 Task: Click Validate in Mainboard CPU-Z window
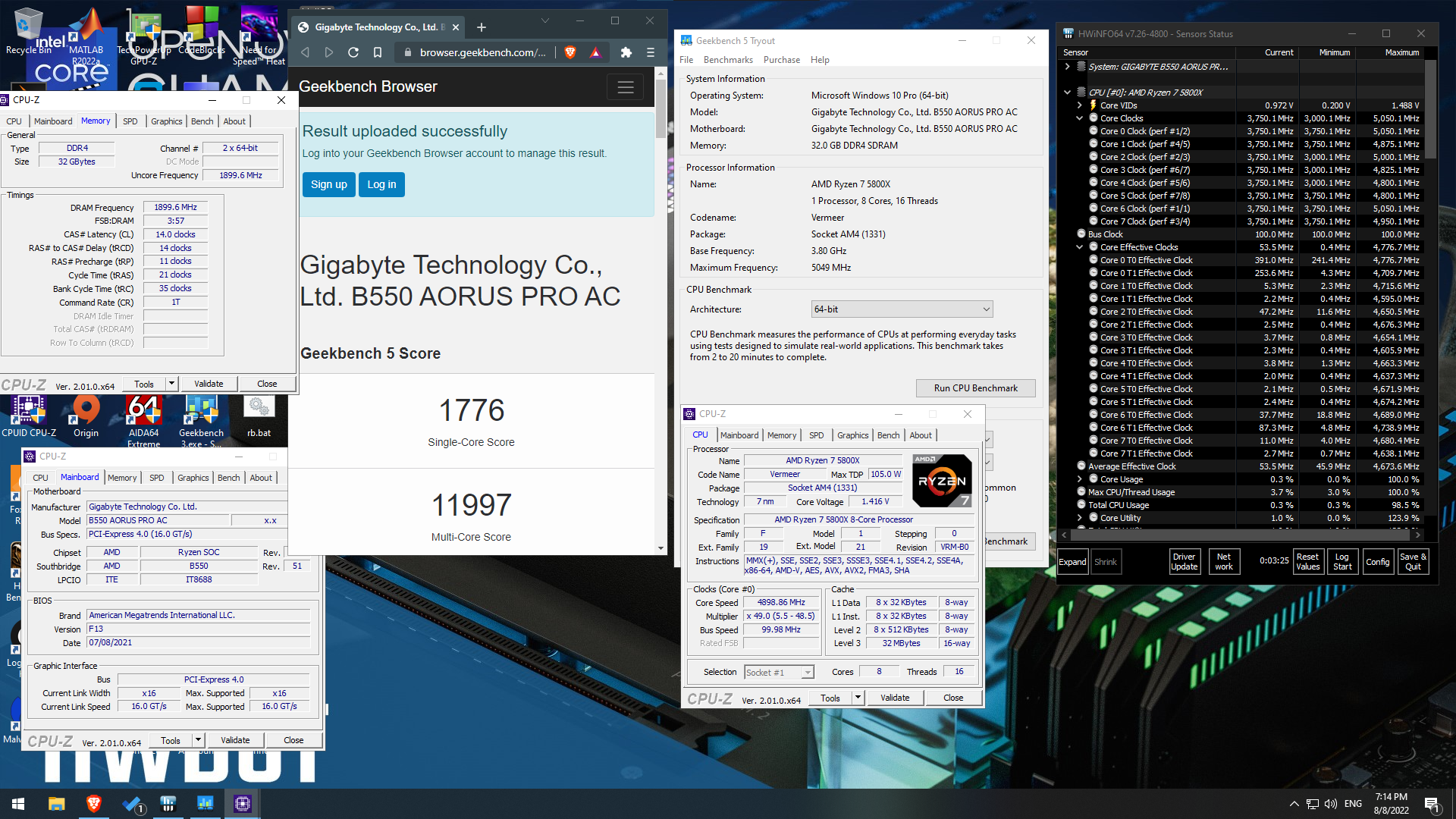pyautogui.click(x=235, y=740)
